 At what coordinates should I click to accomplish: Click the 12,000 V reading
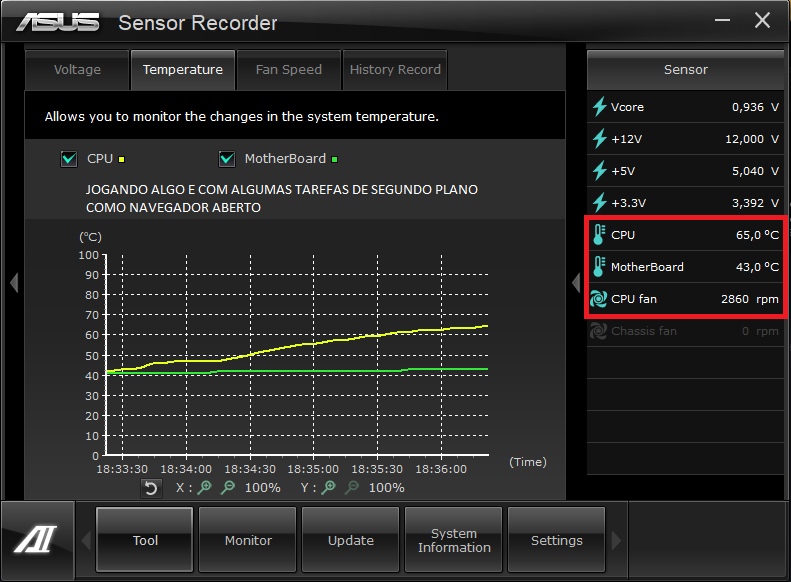pos(752,139)
